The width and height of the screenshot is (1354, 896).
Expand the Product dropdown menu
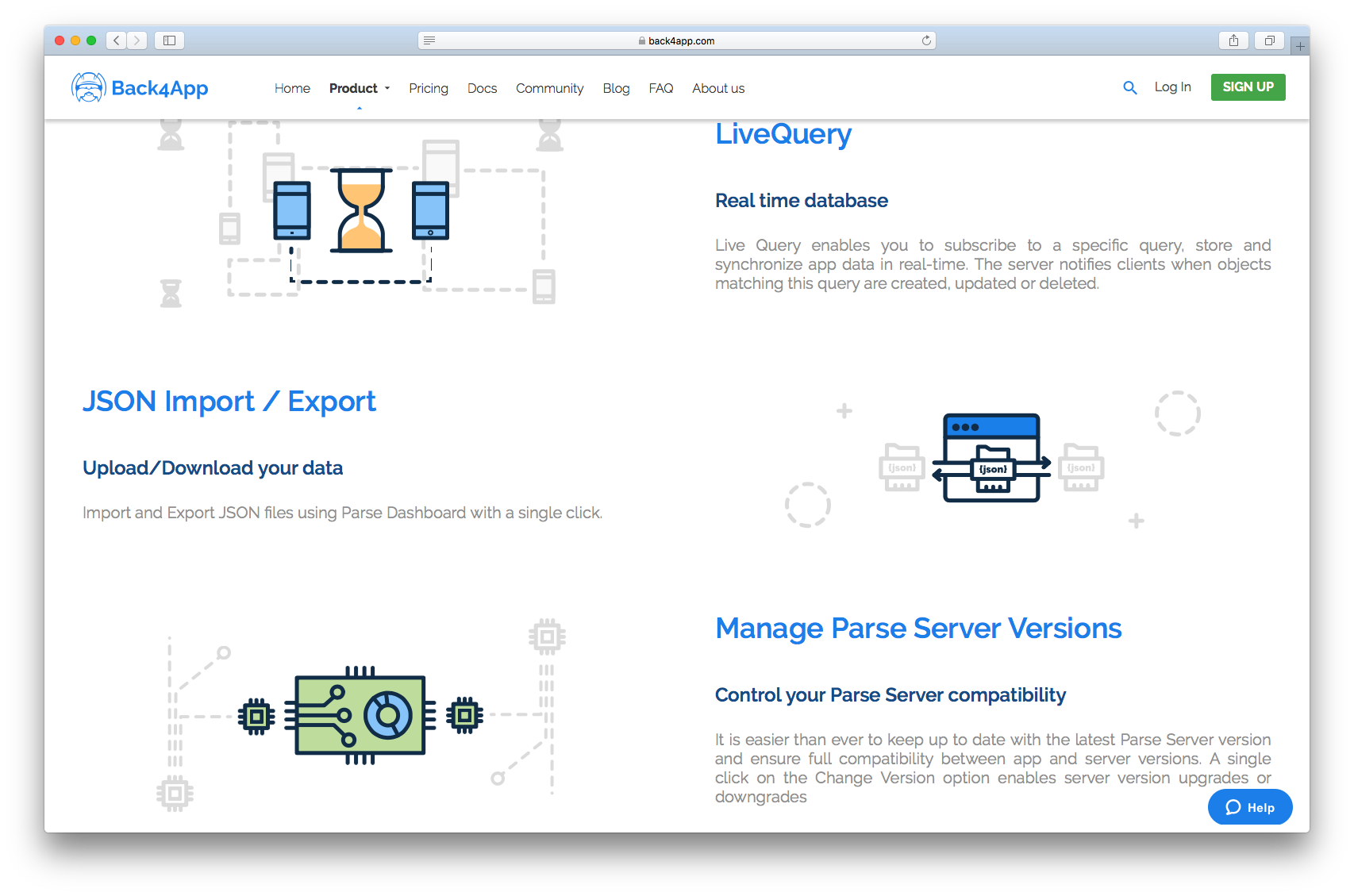360,88
